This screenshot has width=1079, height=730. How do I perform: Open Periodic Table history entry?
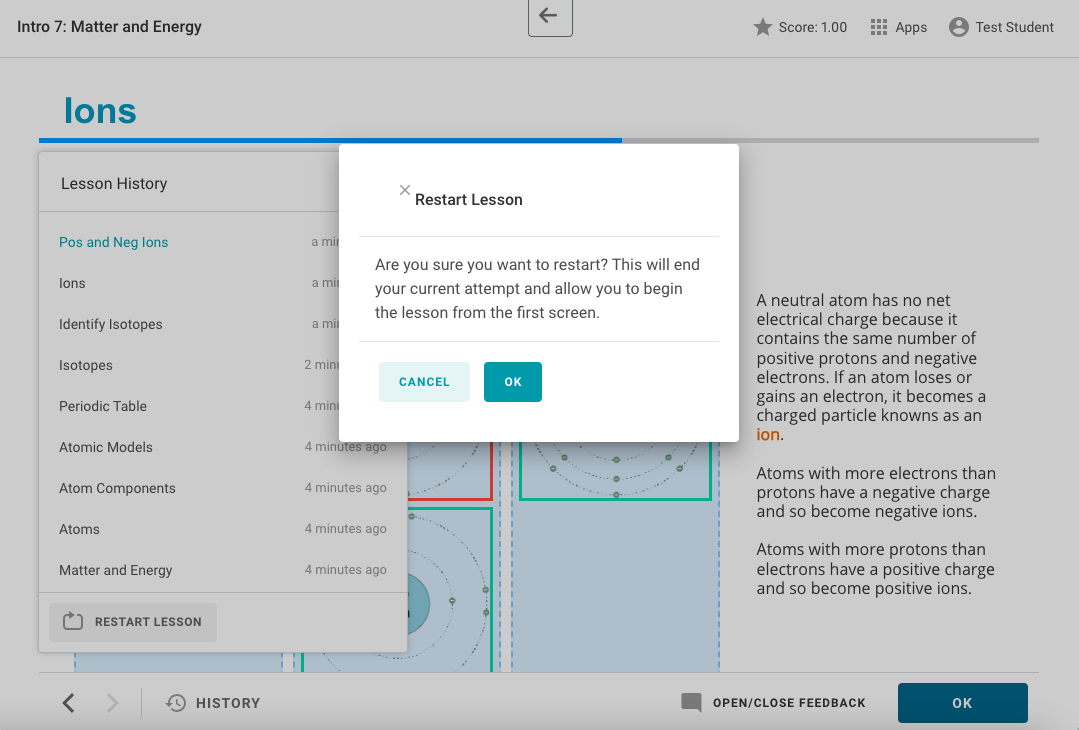coord(102,406)
